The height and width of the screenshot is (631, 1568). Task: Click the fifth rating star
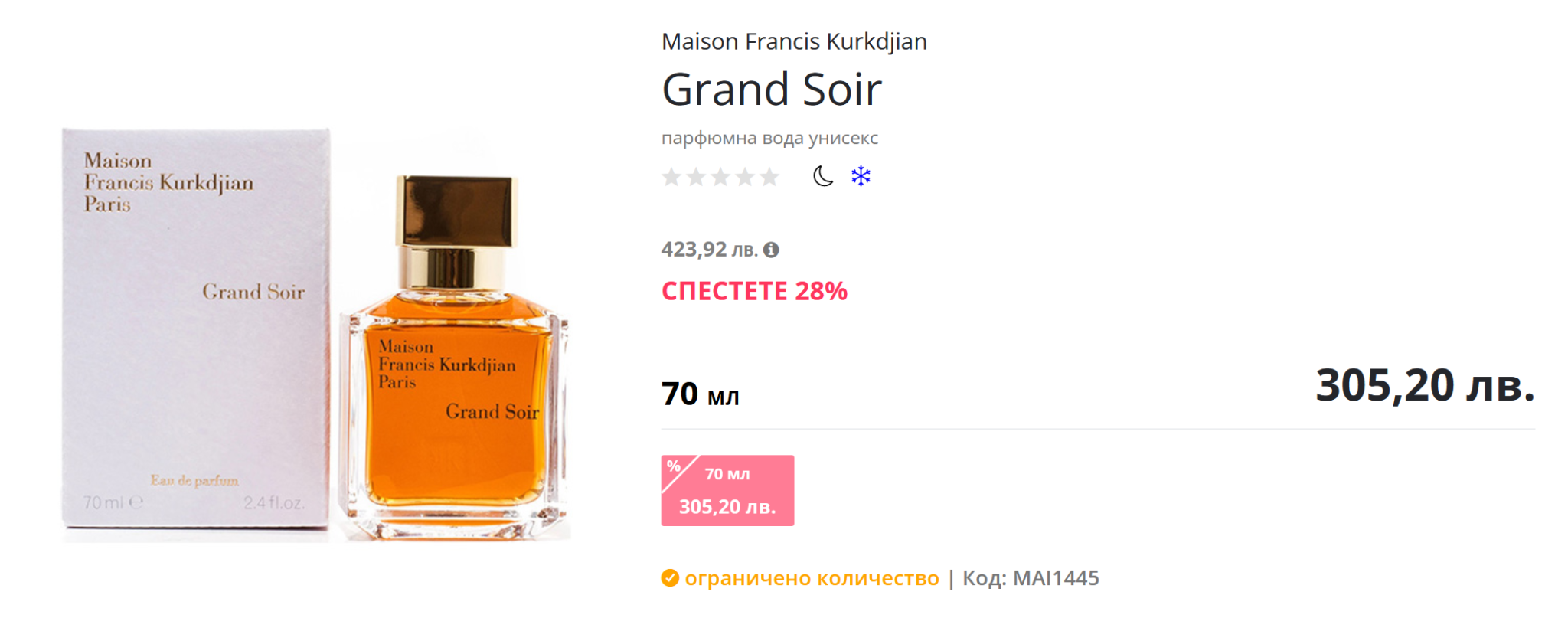769,178
